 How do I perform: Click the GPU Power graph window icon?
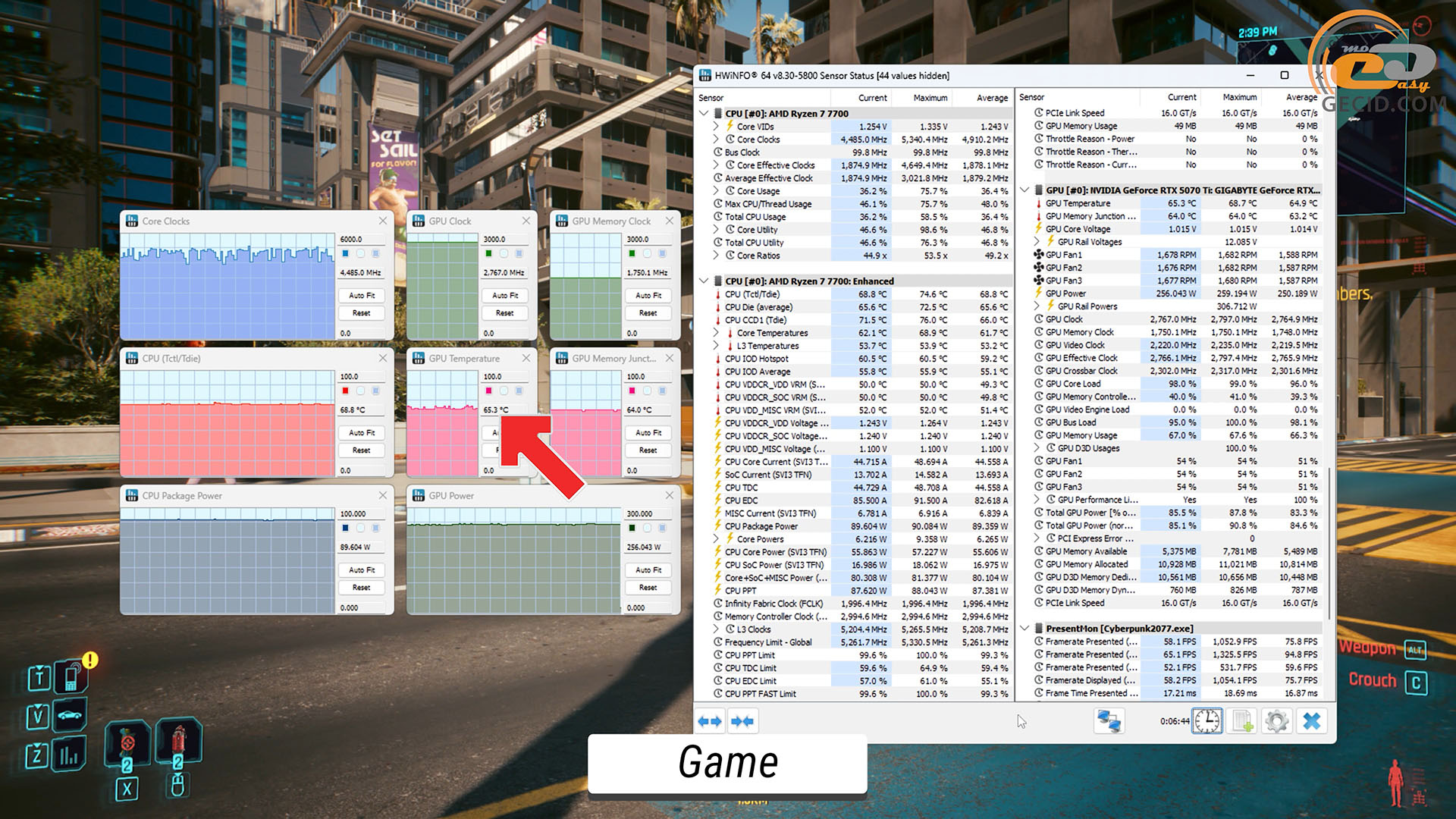click(x=419, y=495)
